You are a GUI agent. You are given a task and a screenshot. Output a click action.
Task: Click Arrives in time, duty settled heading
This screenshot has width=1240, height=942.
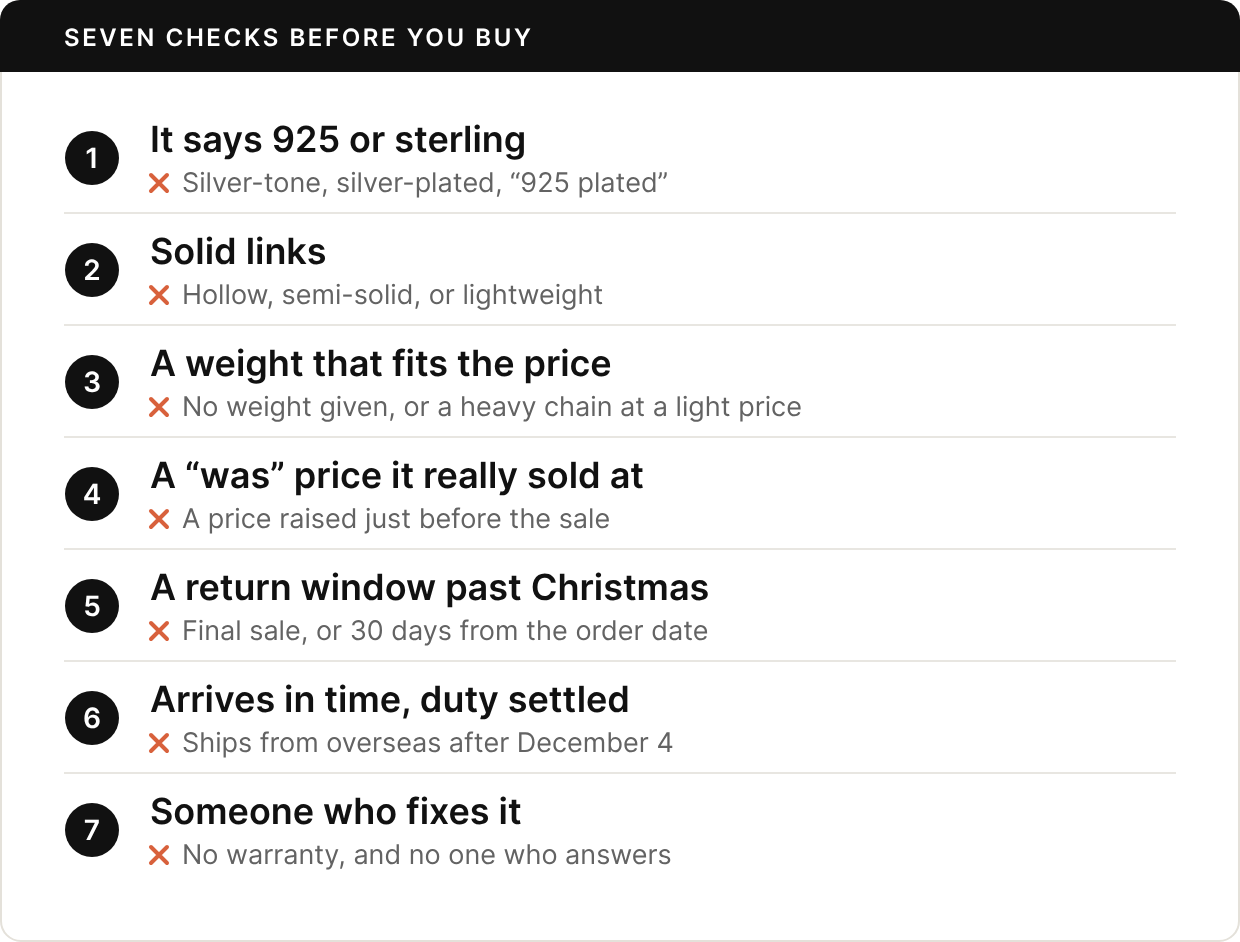coord(390,700)
